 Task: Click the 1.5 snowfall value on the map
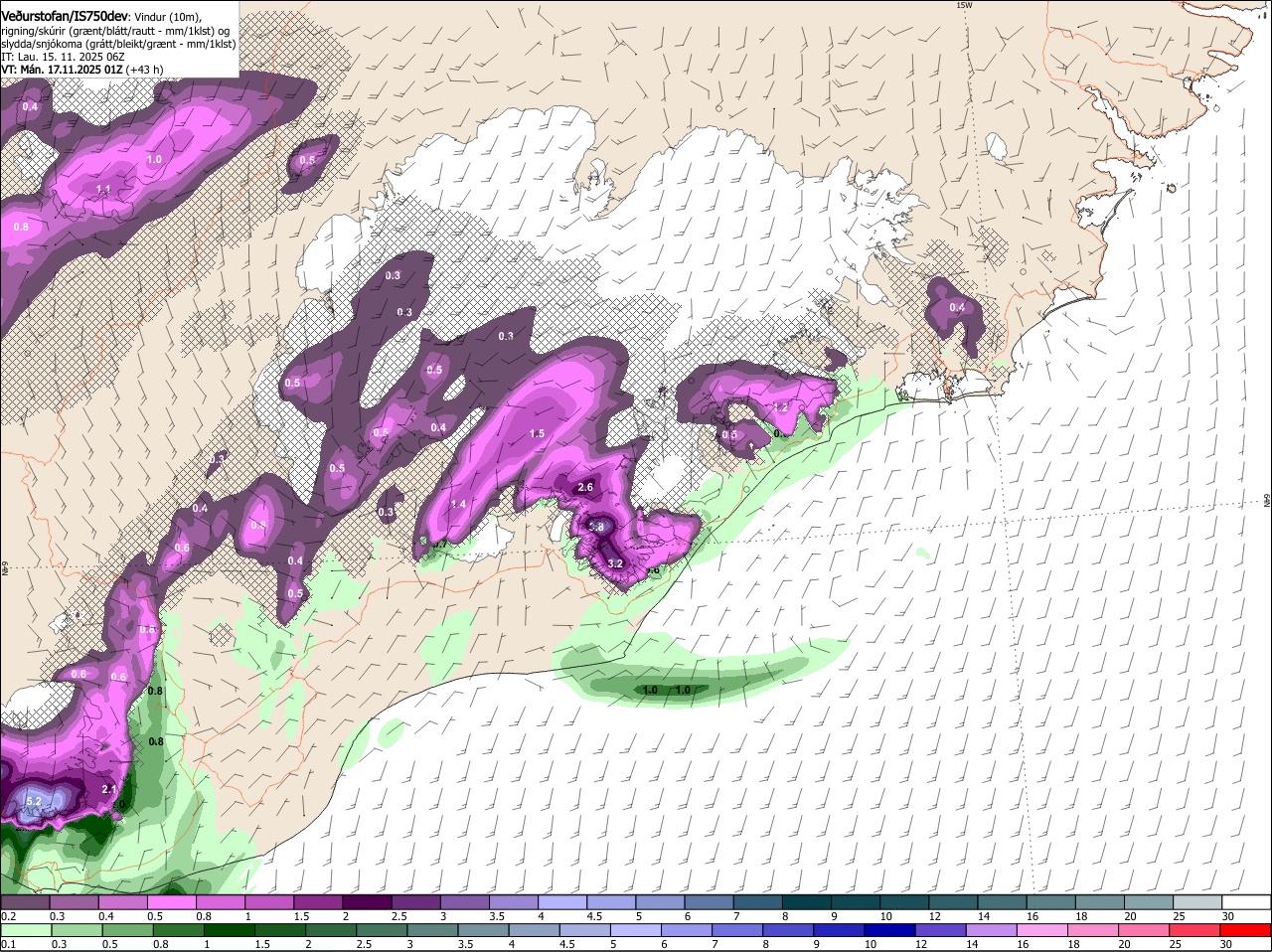(538, 433)
